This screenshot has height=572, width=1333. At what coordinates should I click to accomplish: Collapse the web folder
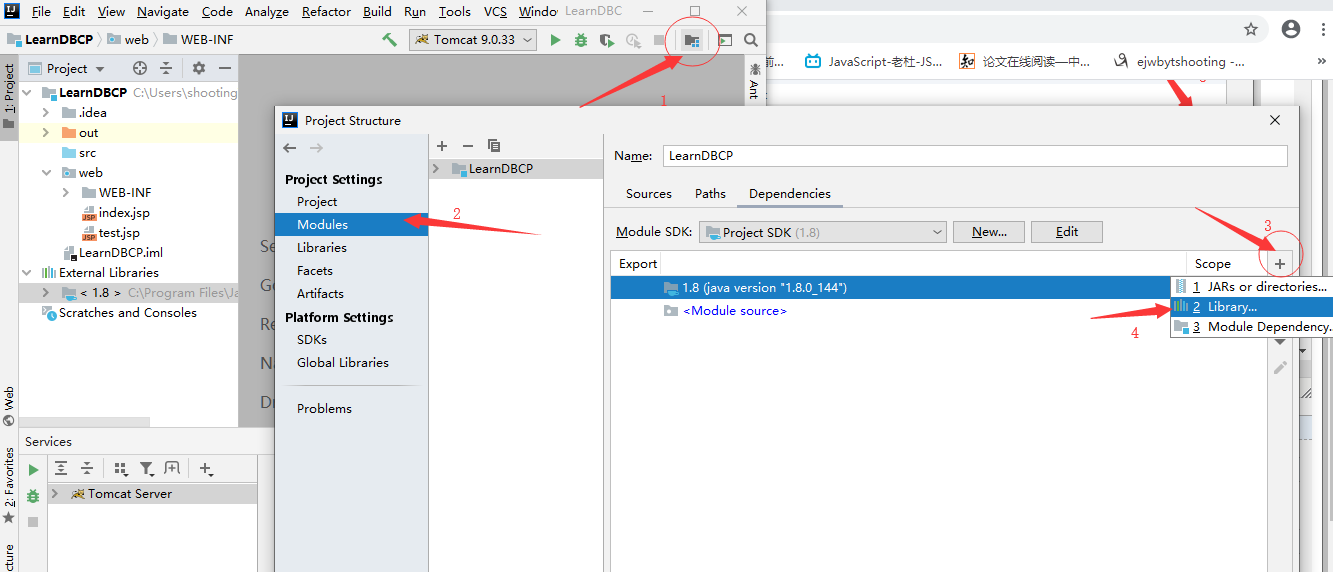[x=46, y=173]
